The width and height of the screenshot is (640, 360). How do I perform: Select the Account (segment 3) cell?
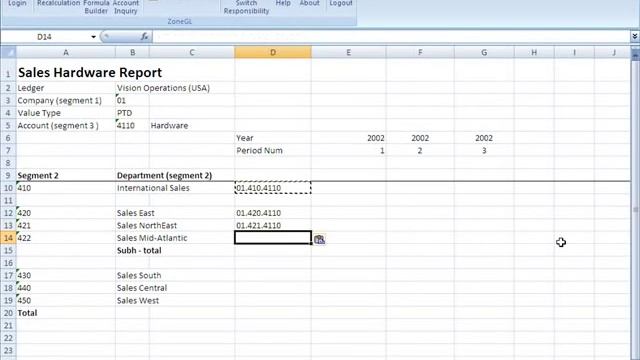point(66,126)
